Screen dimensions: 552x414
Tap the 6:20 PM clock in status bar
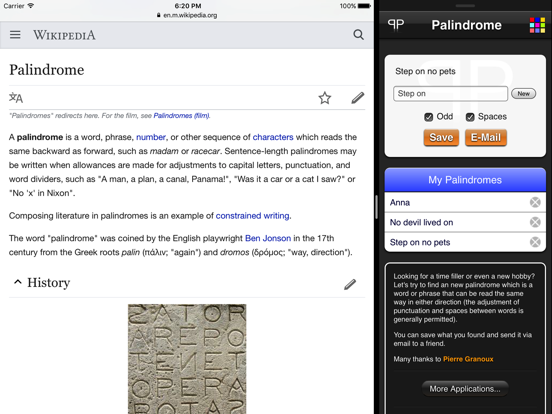point(188,6)
